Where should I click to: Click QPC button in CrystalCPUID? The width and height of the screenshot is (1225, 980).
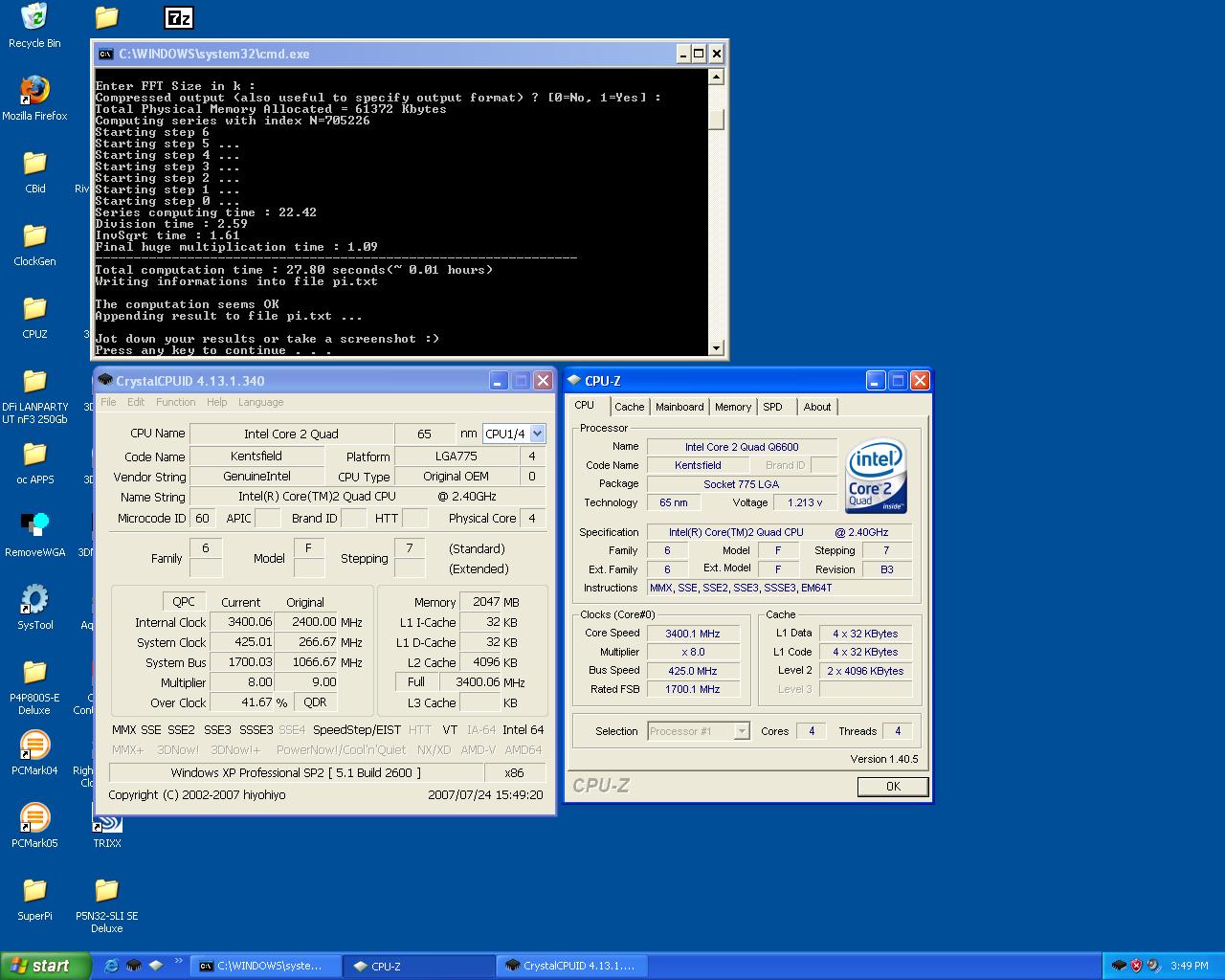[x=184, y=602]
